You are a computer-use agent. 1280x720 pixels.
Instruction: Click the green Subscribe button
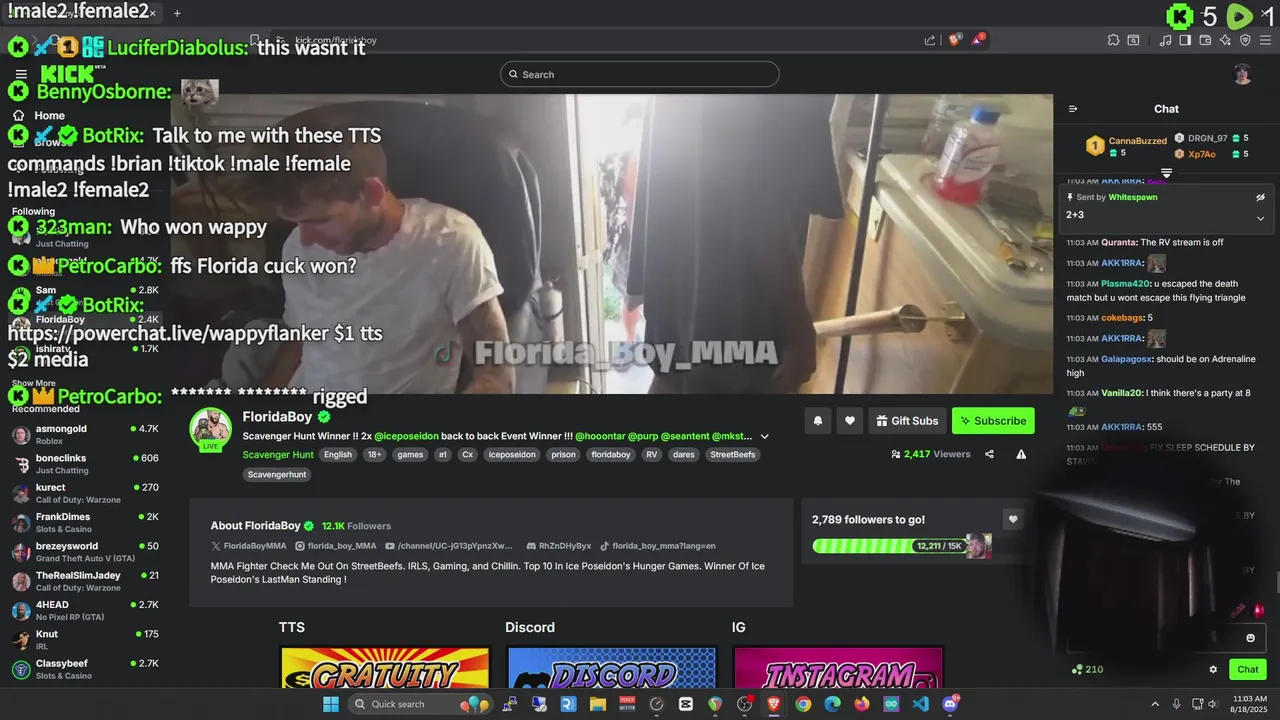coord(993,421)
